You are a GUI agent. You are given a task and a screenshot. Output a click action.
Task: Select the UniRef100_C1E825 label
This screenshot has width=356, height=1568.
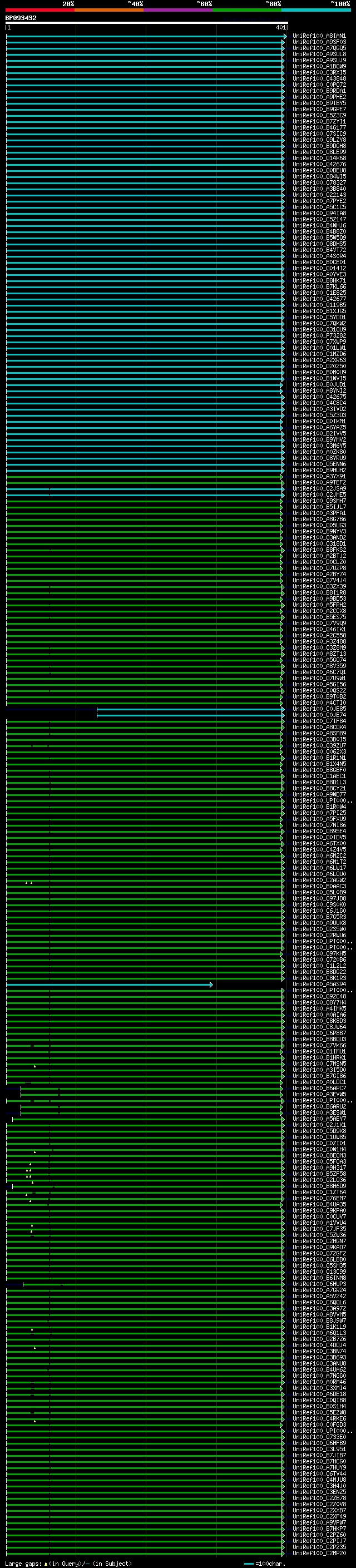319,293
